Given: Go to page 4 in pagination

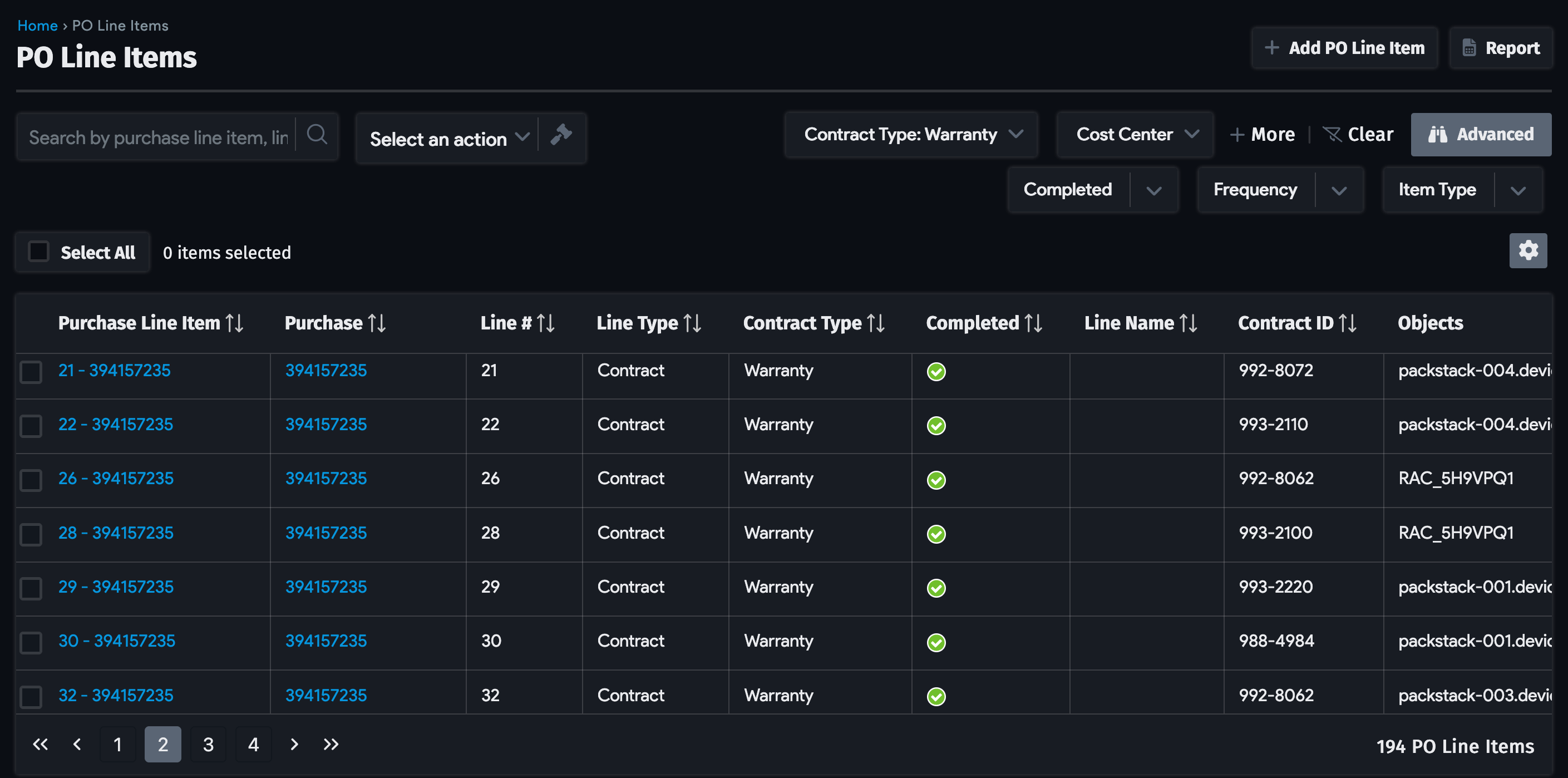Looking at the screenshot, I should (254, 744).
